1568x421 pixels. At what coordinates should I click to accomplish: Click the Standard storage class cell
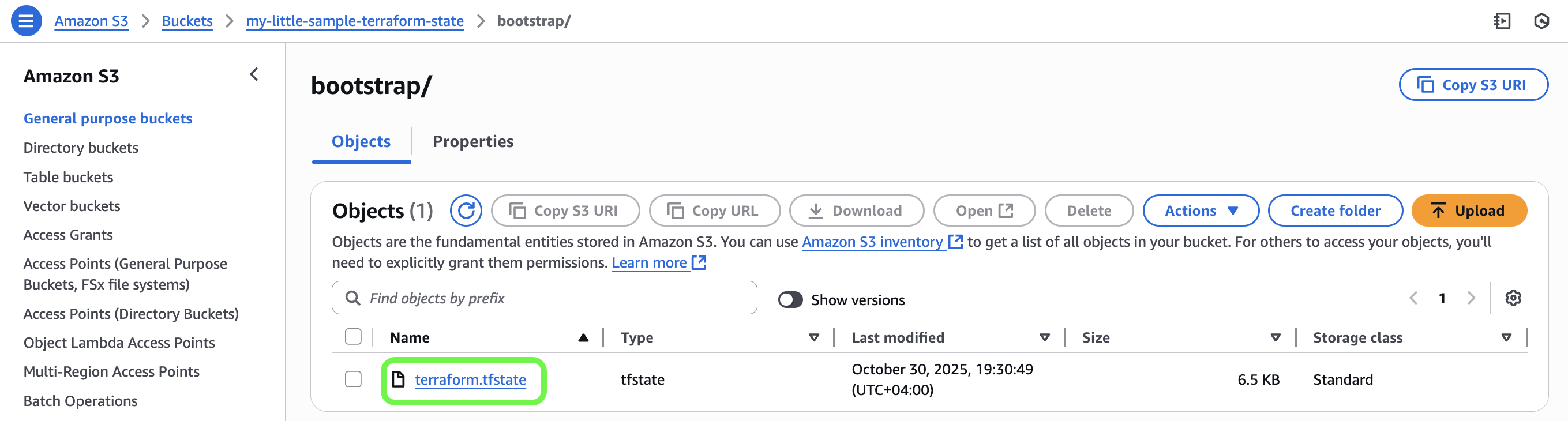(x=1343, y=379)
